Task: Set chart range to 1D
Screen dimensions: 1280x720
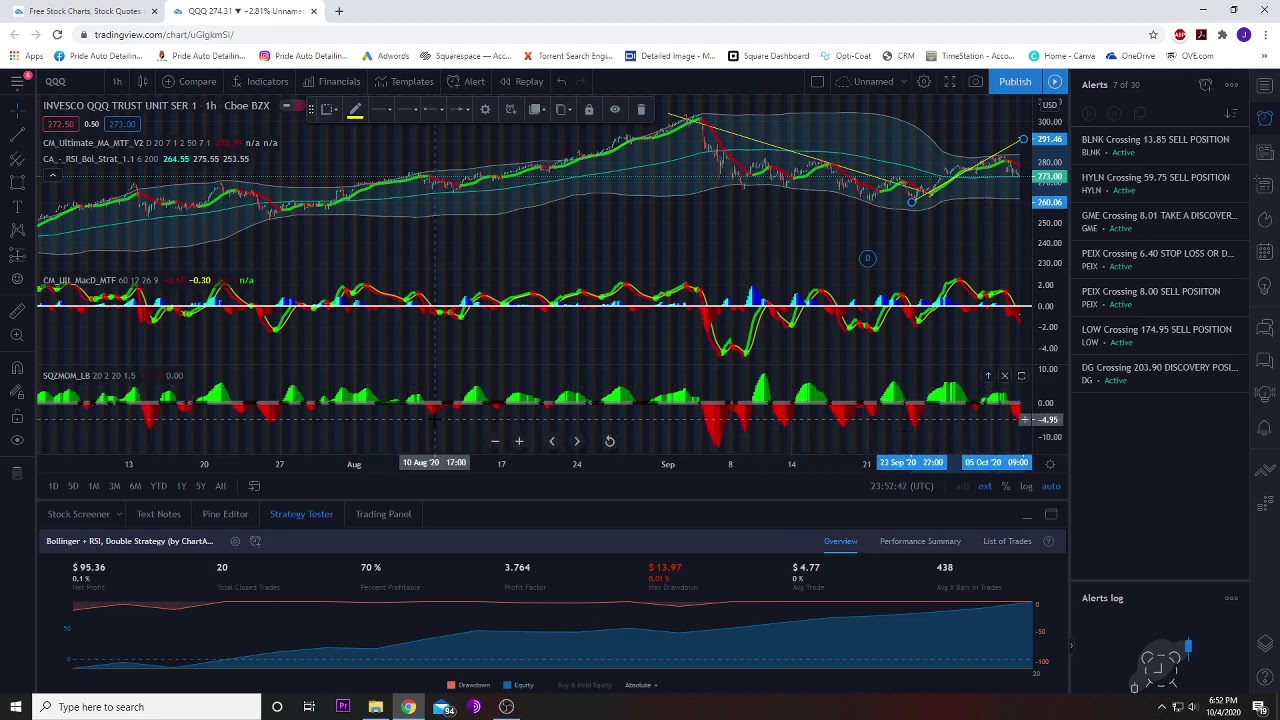Action: (x=53, y=486)
